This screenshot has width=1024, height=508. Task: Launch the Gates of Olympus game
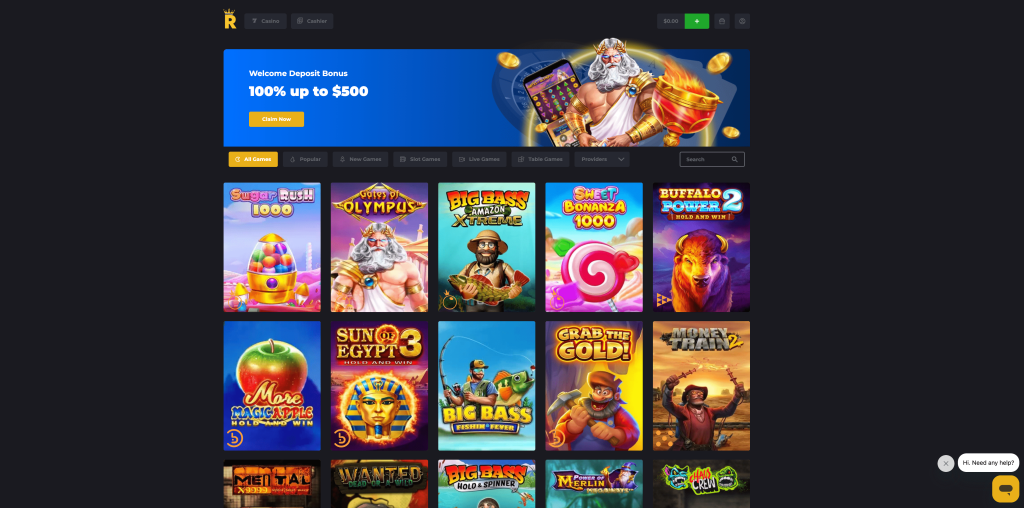point(379,247)
